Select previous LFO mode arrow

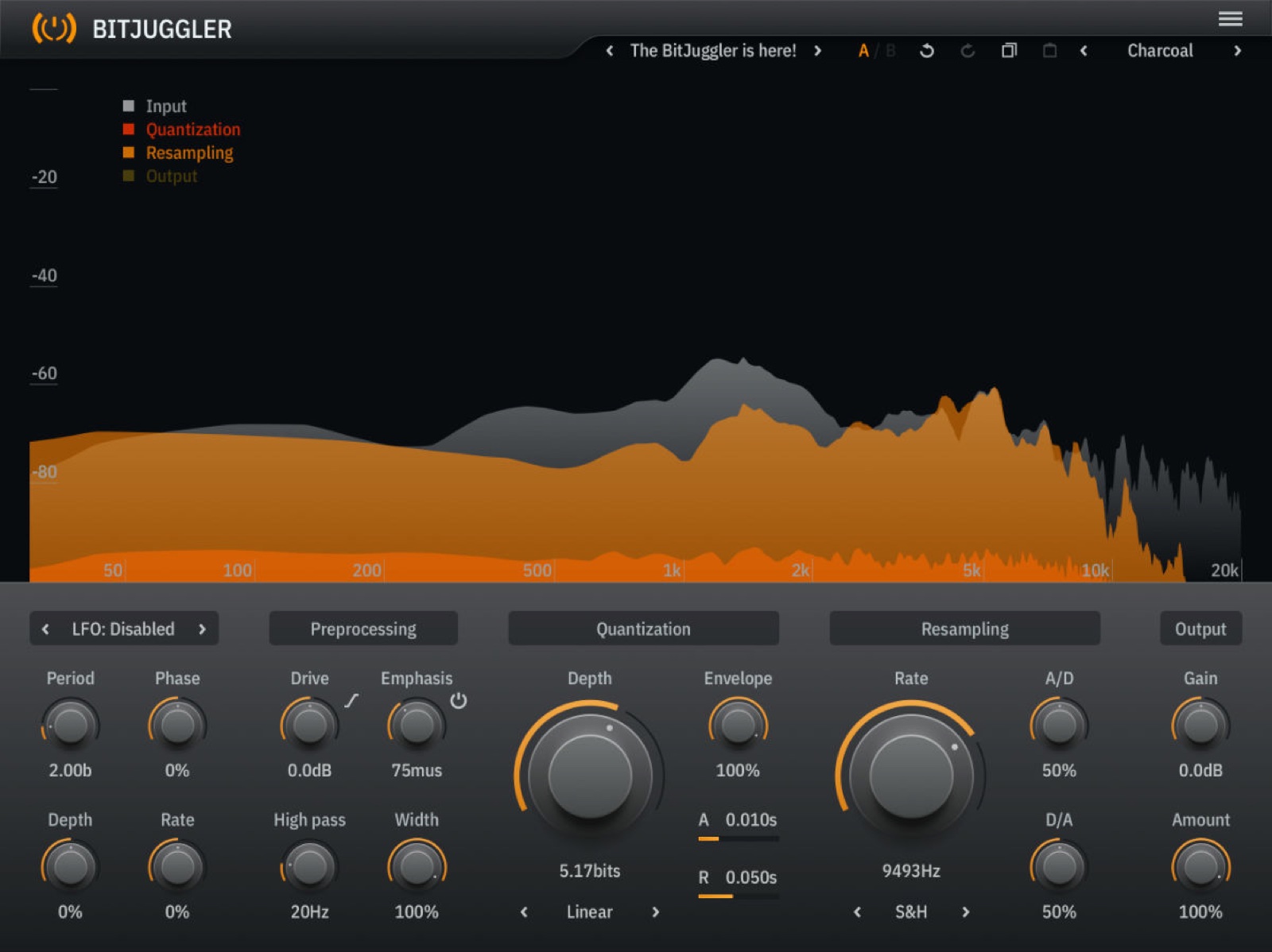point(45,629)
